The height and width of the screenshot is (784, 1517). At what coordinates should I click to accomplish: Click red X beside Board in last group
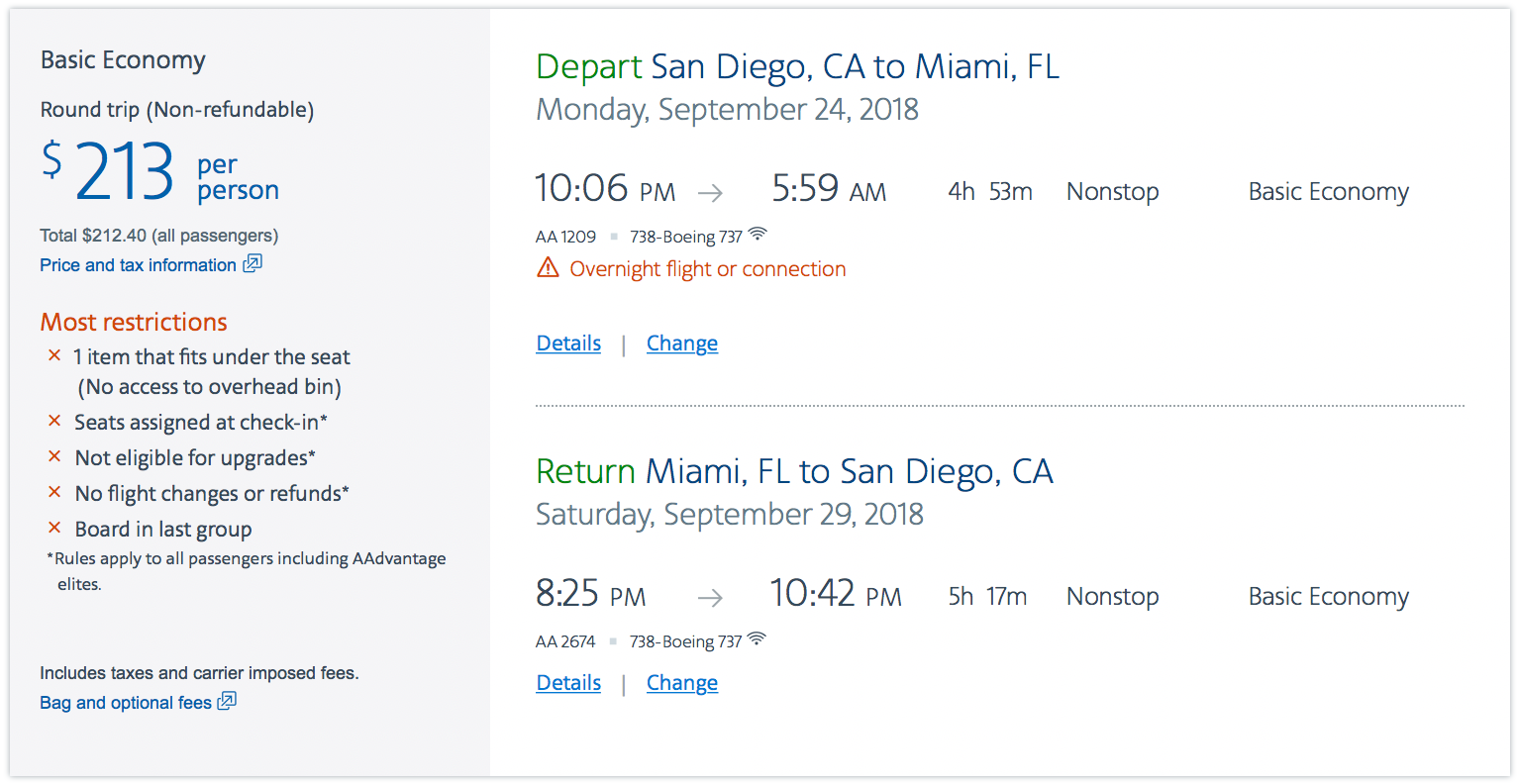click(x=54, y=528)
